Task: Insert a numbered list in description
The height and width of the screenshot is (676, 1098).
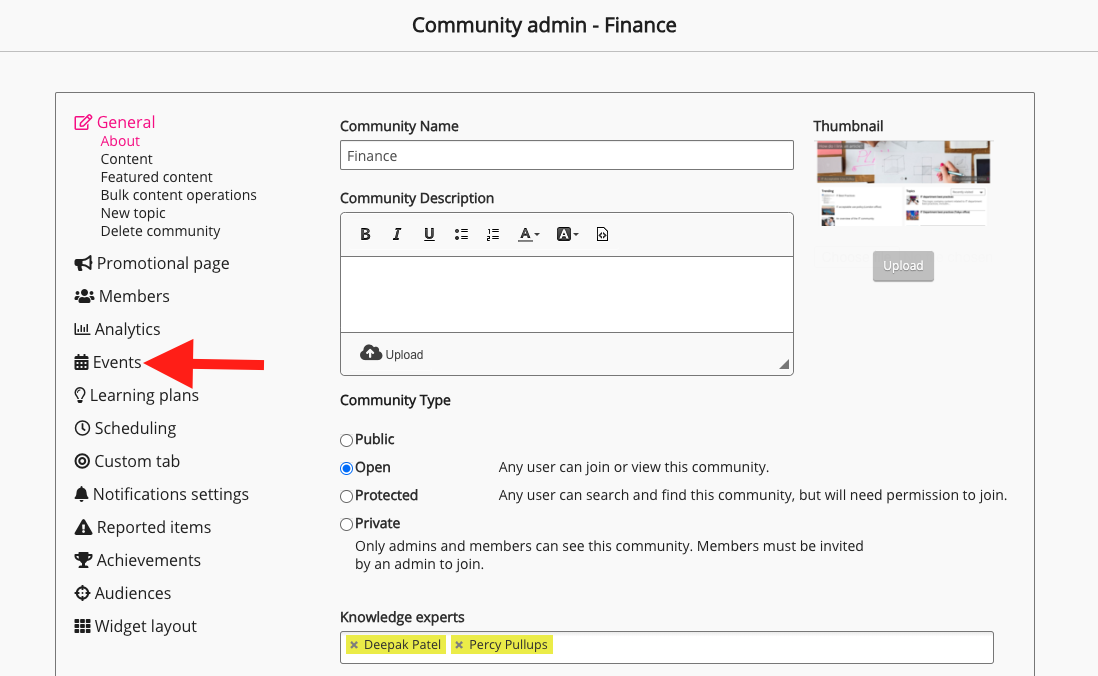Action: coord(492,235)
